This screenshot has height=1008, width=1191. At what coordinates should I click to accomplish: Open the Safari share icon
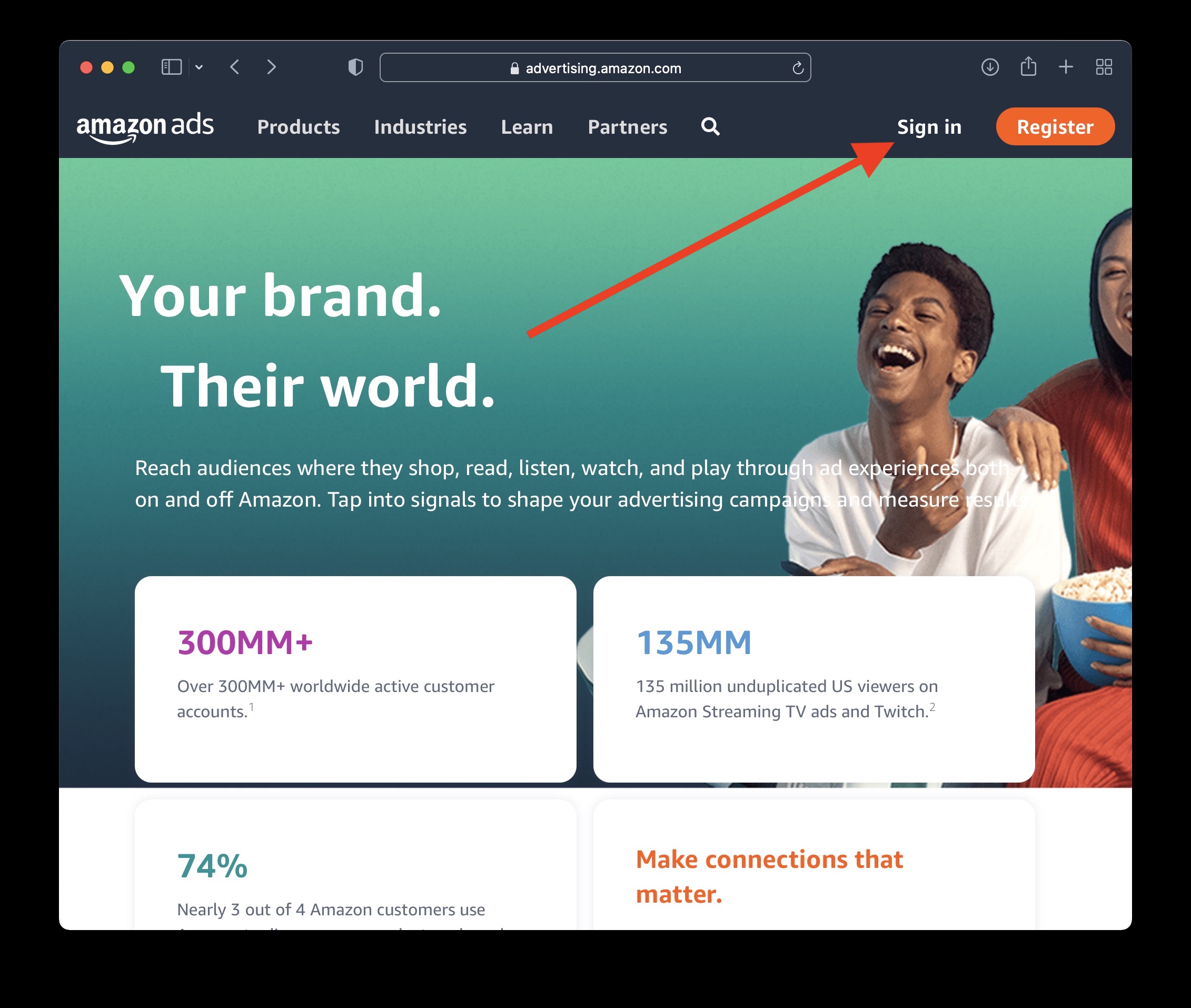click(1028, 66)
